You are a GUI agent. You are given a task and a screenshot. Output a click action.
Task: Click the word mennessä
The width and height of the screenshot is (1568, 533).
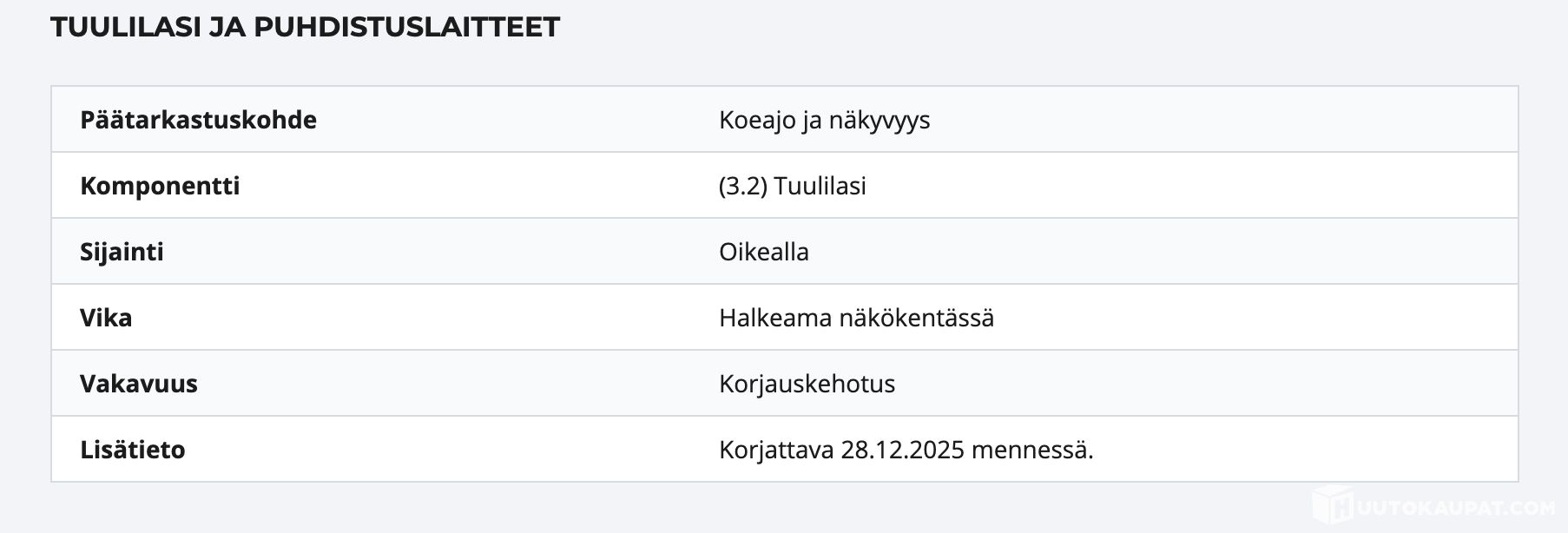[x=1032, y=450]
